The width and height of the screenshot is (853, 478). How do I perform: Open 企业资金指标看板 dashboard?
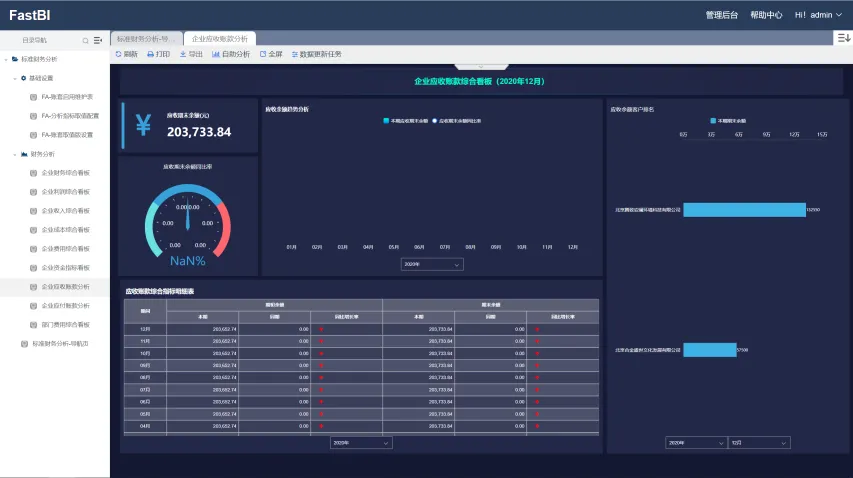[x=66, y=268]
